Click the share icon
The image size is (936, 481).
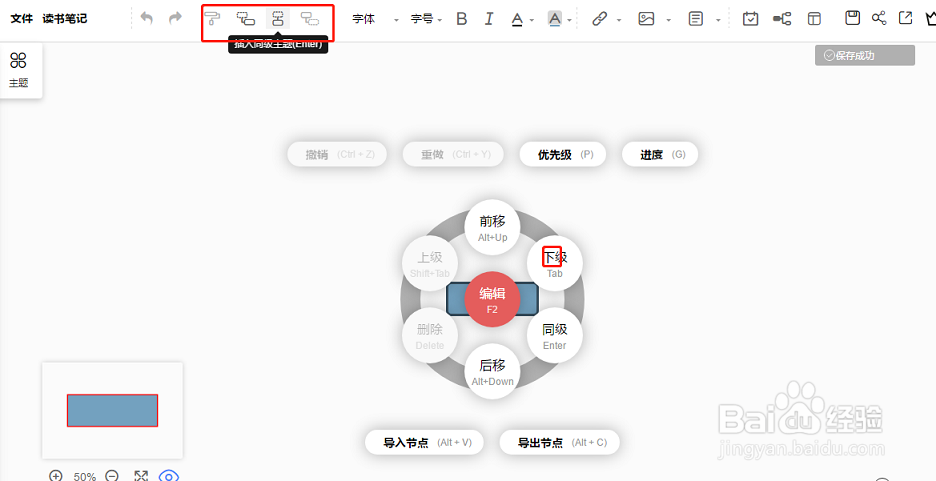879,18
